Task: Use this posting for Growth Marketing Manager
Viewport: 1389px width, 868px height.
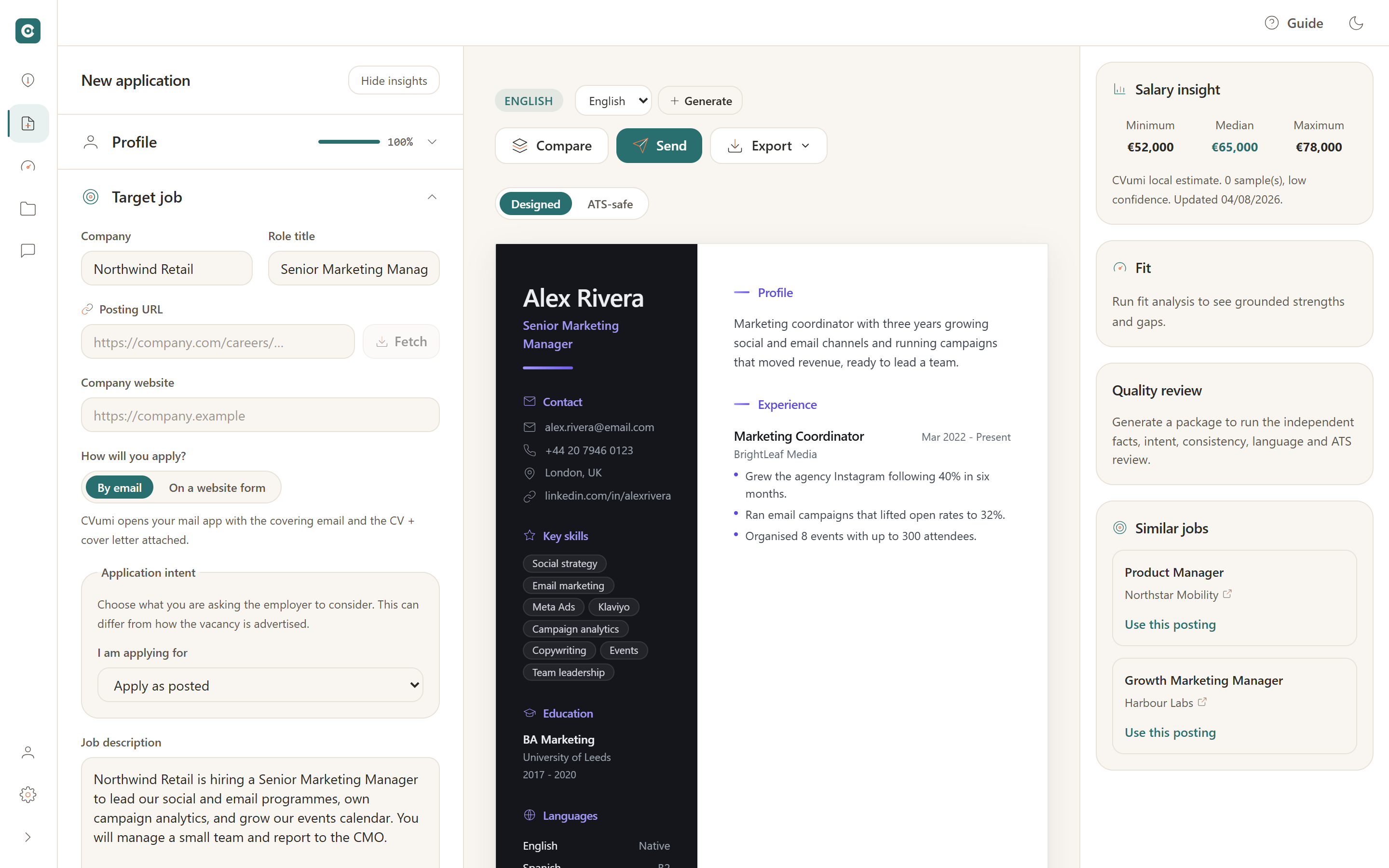Action: [x=1170, y=732]
